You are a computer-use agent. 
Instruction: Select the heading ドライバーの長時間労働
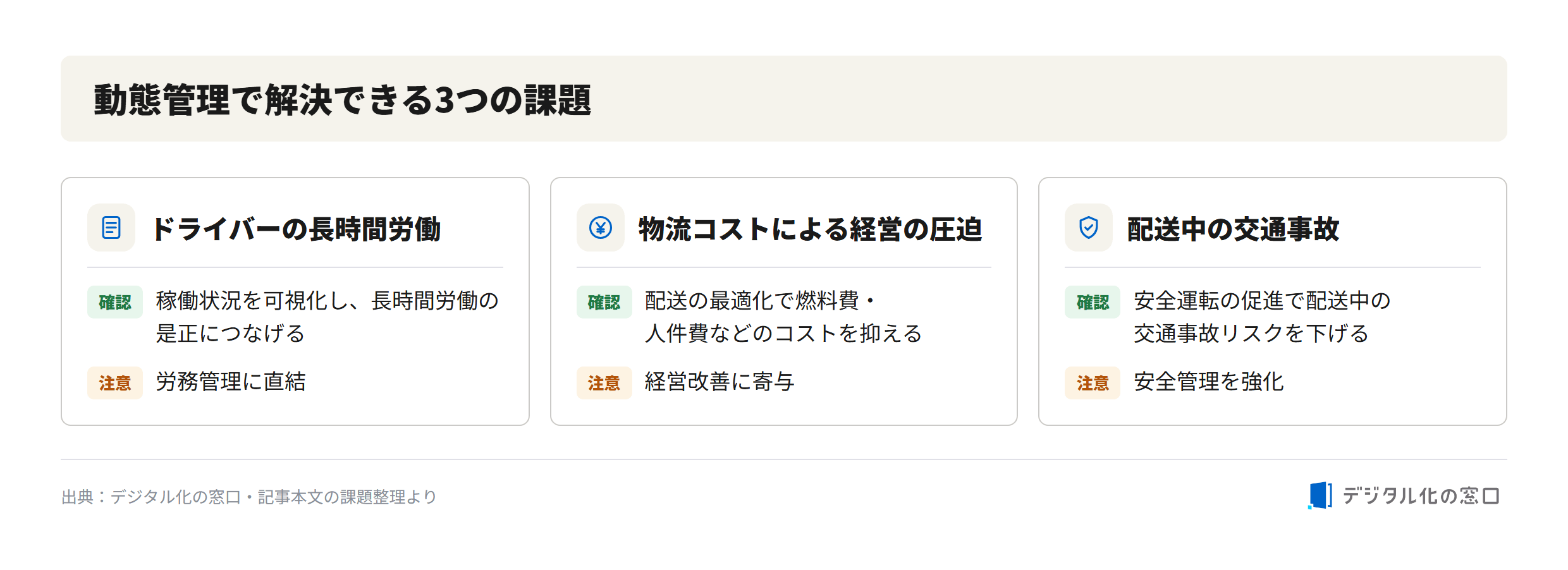[x=296, y=229]
